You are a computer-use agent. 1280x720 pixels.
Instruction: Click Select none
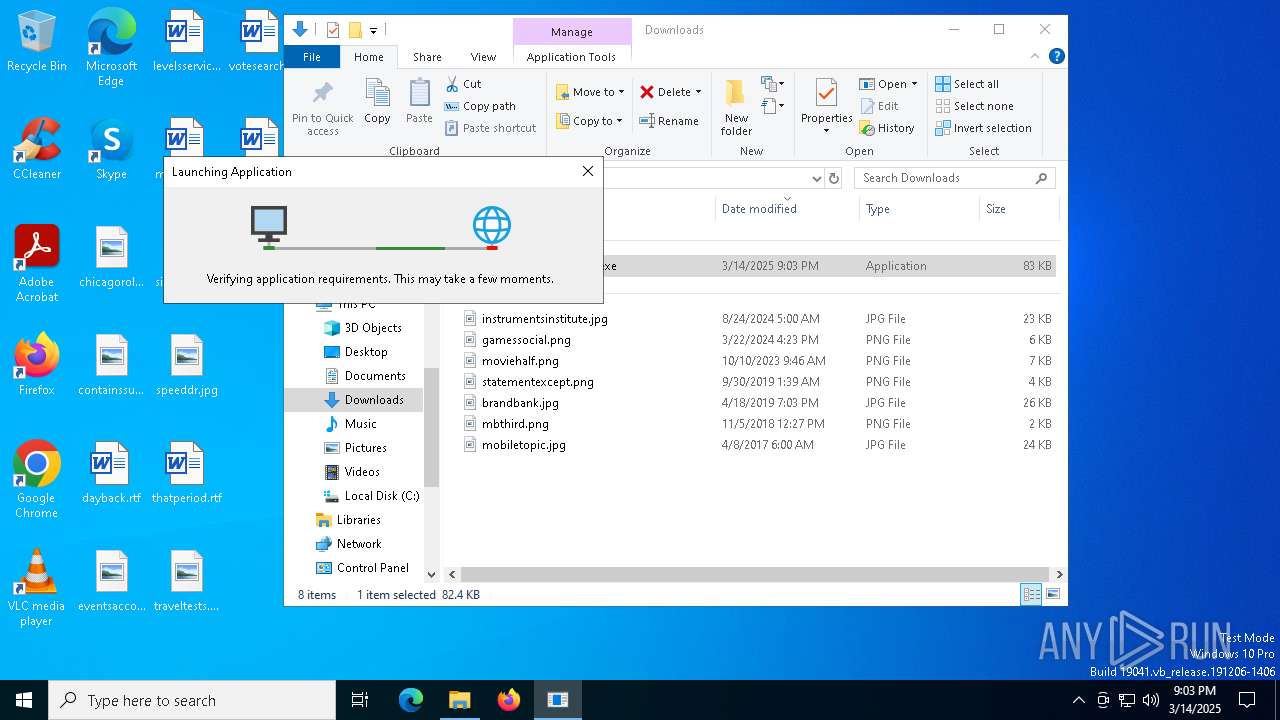(974, 106)
